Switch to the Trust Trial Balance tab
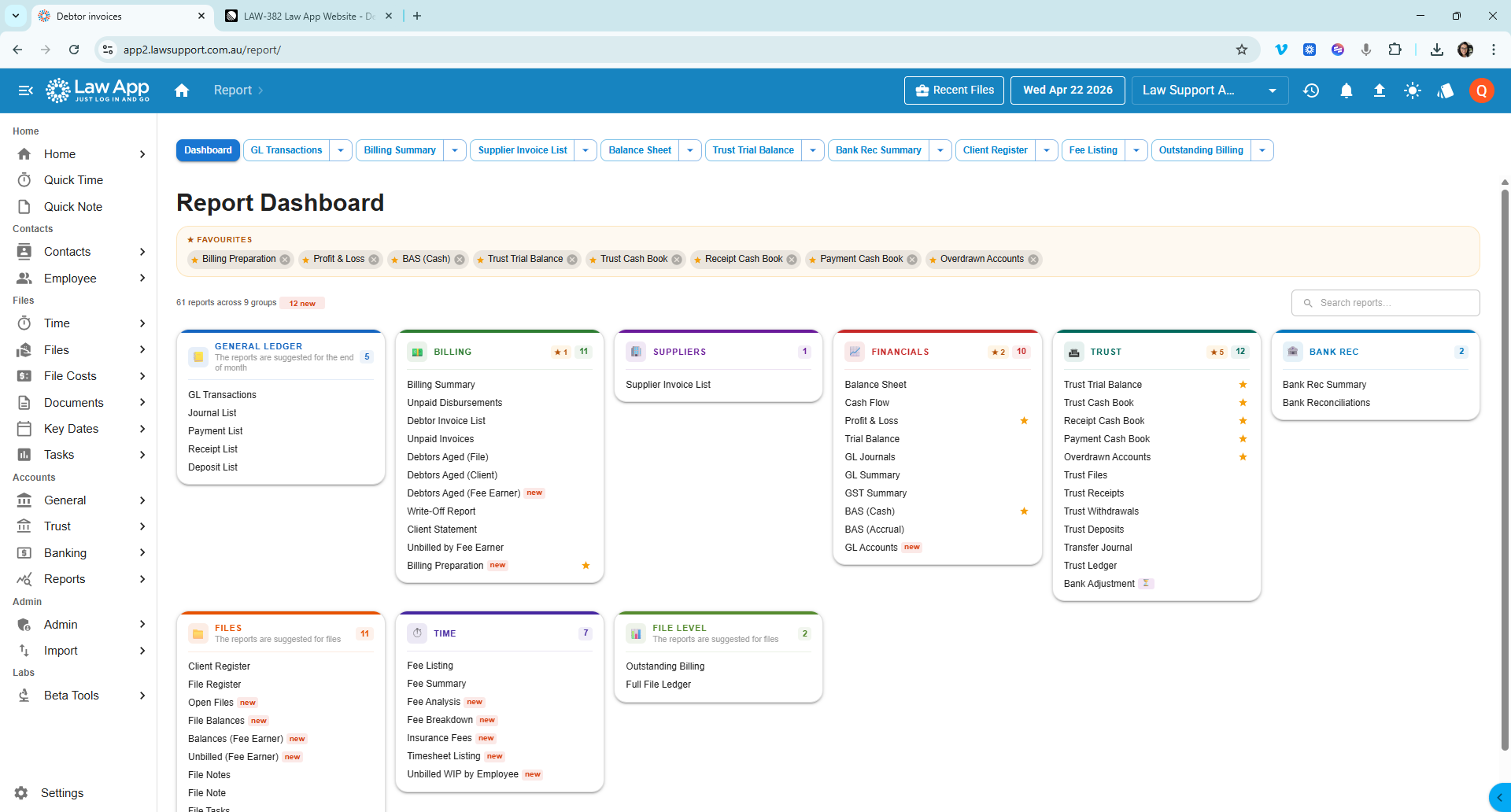Viewport: 1511px width, 812px height. coord(753,150)
